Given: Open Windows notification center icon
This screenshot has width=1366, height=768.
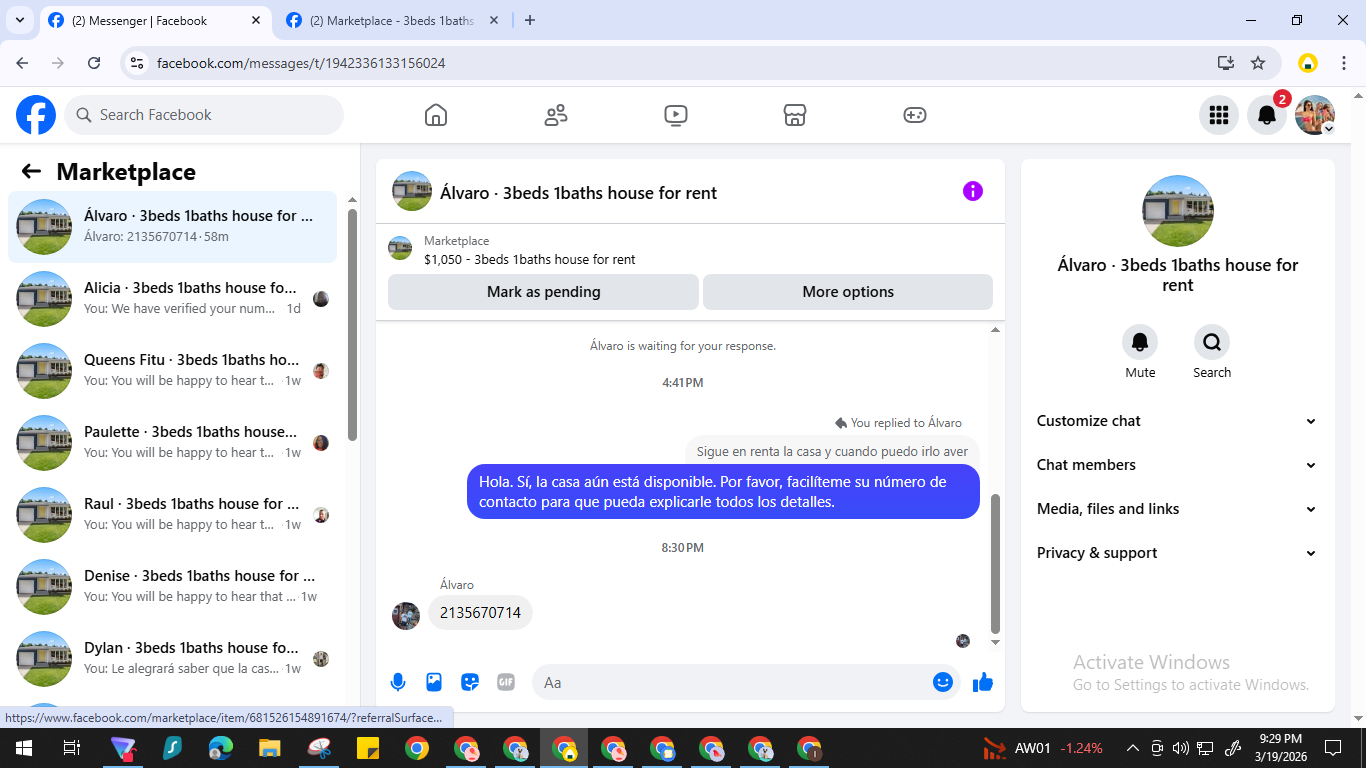Looking at the screenshot, I should [x=1332, y=748].
